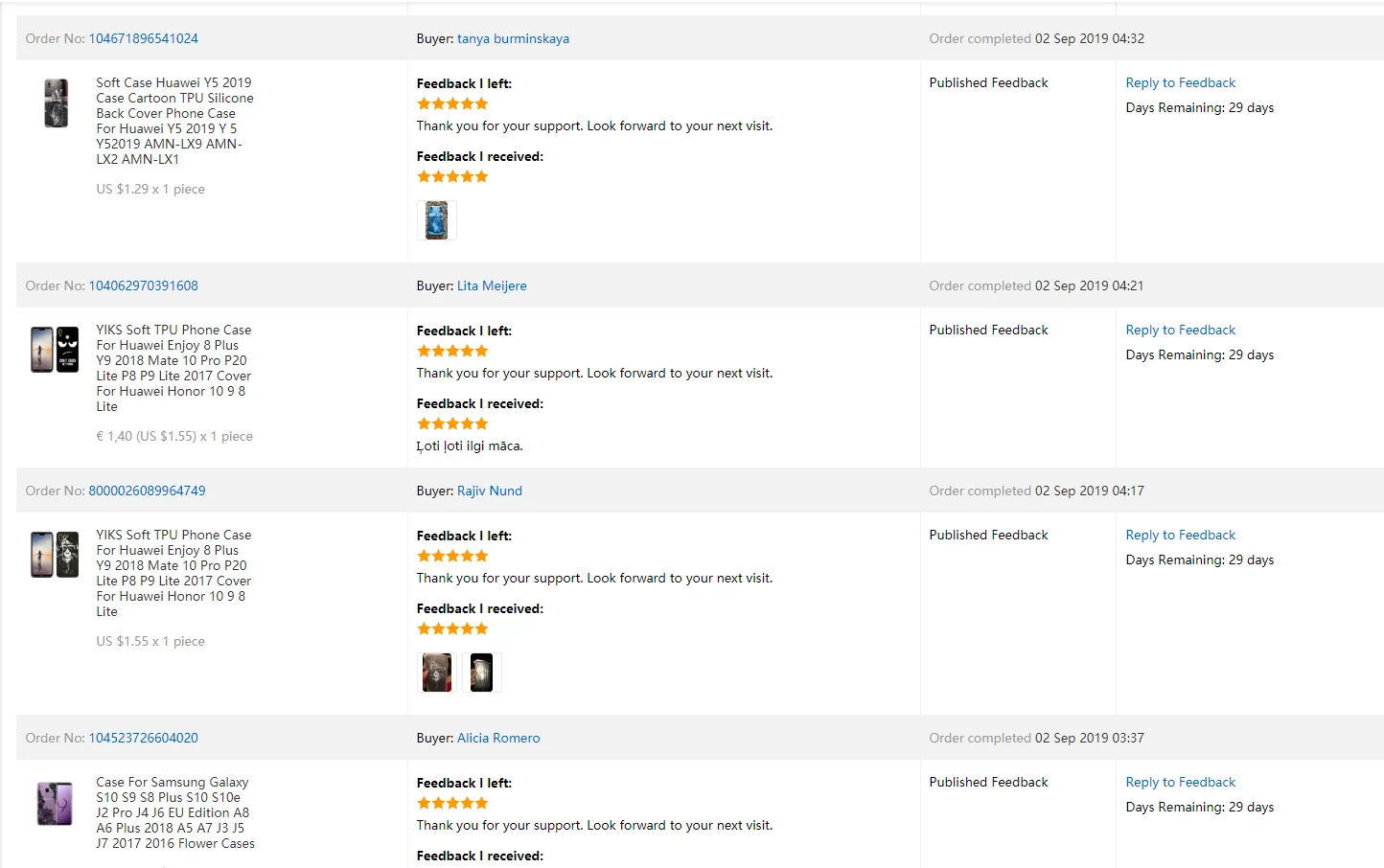Viewport: 1384px width, 868px height.
Task: Reply to Feedback for Rajiv Nund's order
Action: click(x=1181, y=535)
